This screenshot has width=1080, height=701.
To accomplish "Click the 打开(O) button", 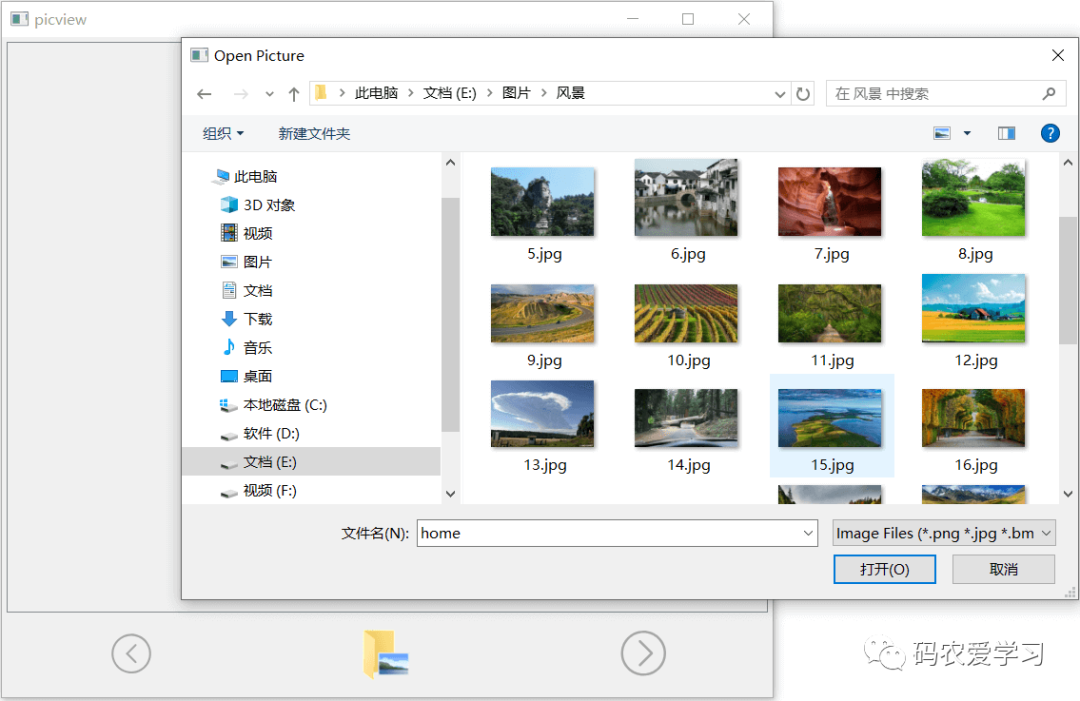I will tap(884, 569).
